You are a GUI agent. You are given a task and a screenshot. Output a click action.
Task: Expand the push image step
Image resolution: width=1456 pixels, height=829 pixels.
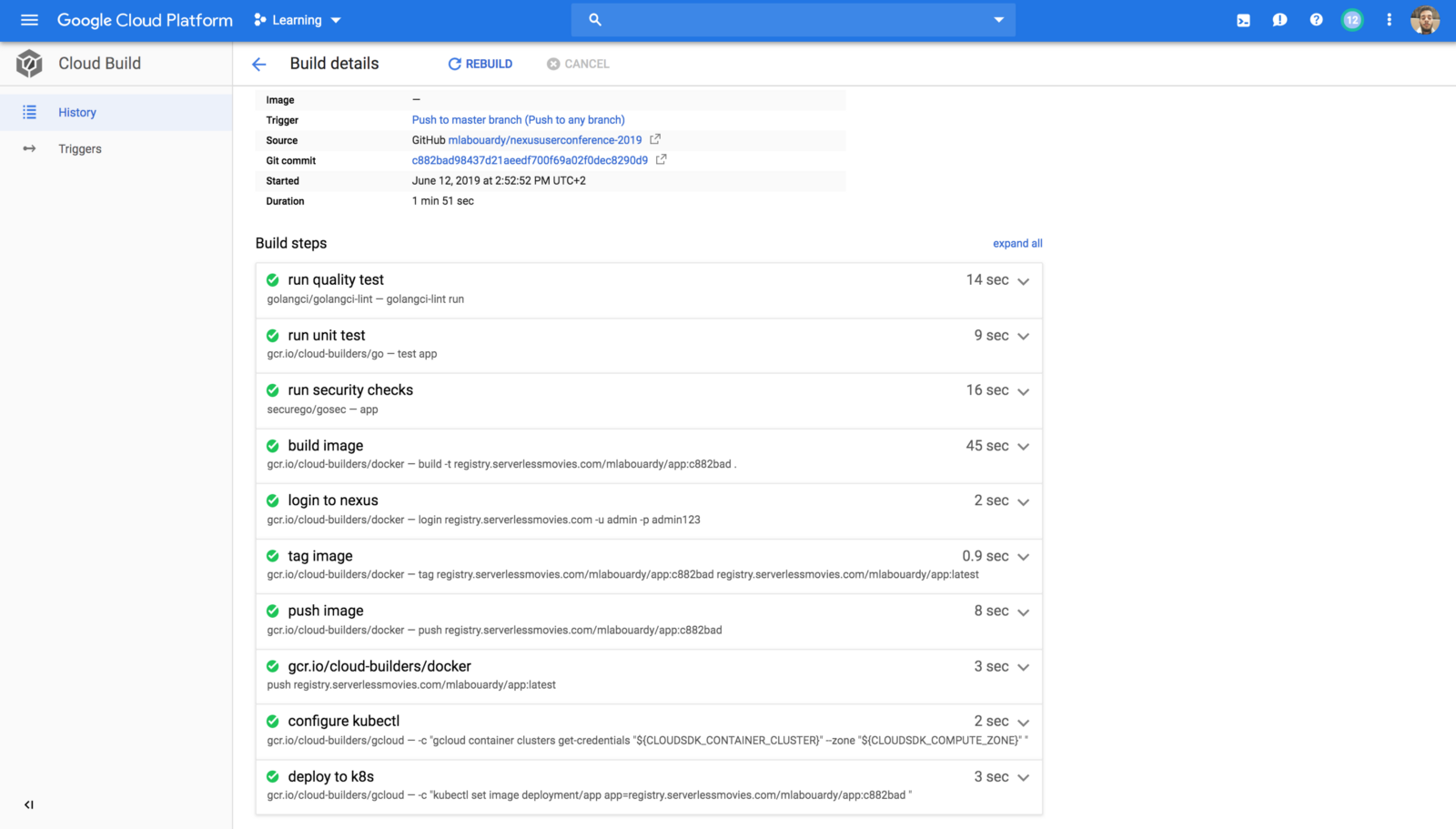[x=1024, y=612]
